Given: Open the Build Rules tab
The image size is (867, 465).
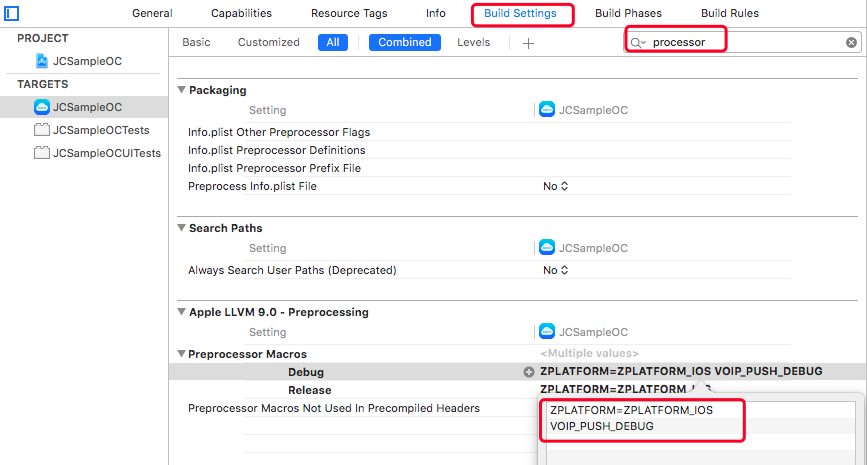Looking at the screenshot, I should click(x=730, y=13).
